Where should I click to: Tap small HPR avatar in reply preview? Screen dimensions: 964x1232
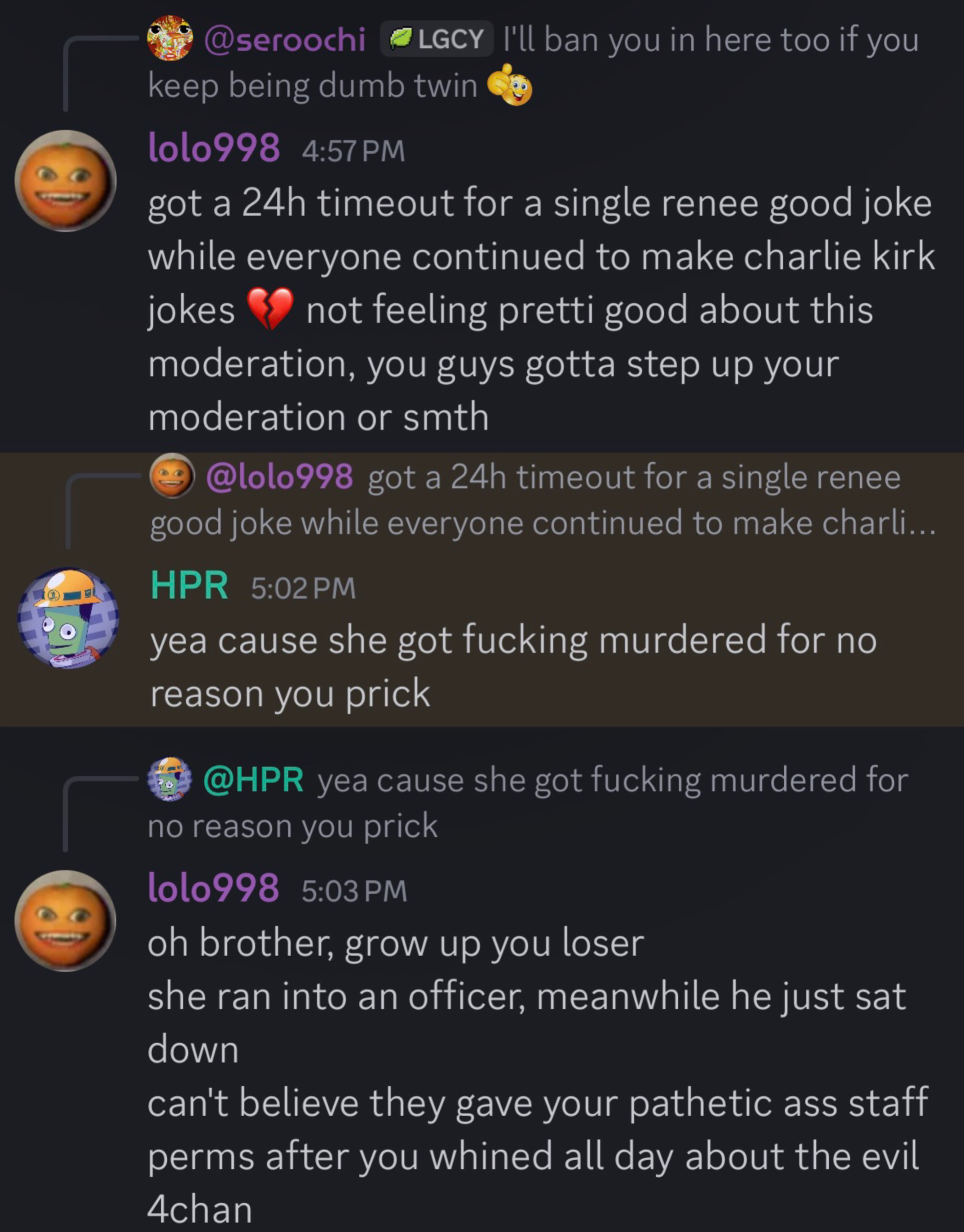(169, 779)
